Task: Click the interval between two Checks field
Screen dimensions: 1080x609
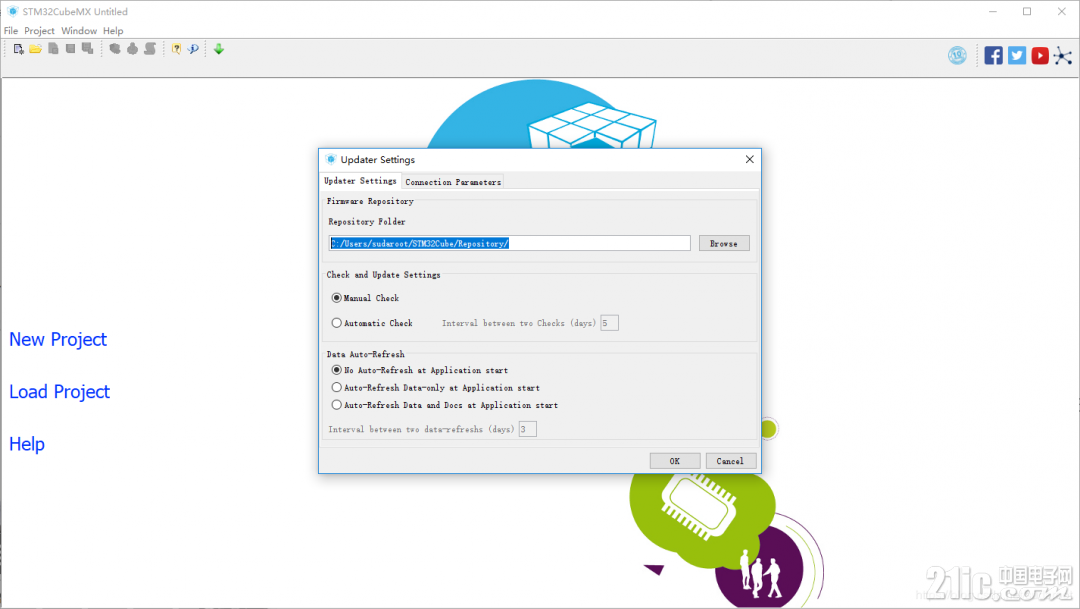Action: (609, 322)
